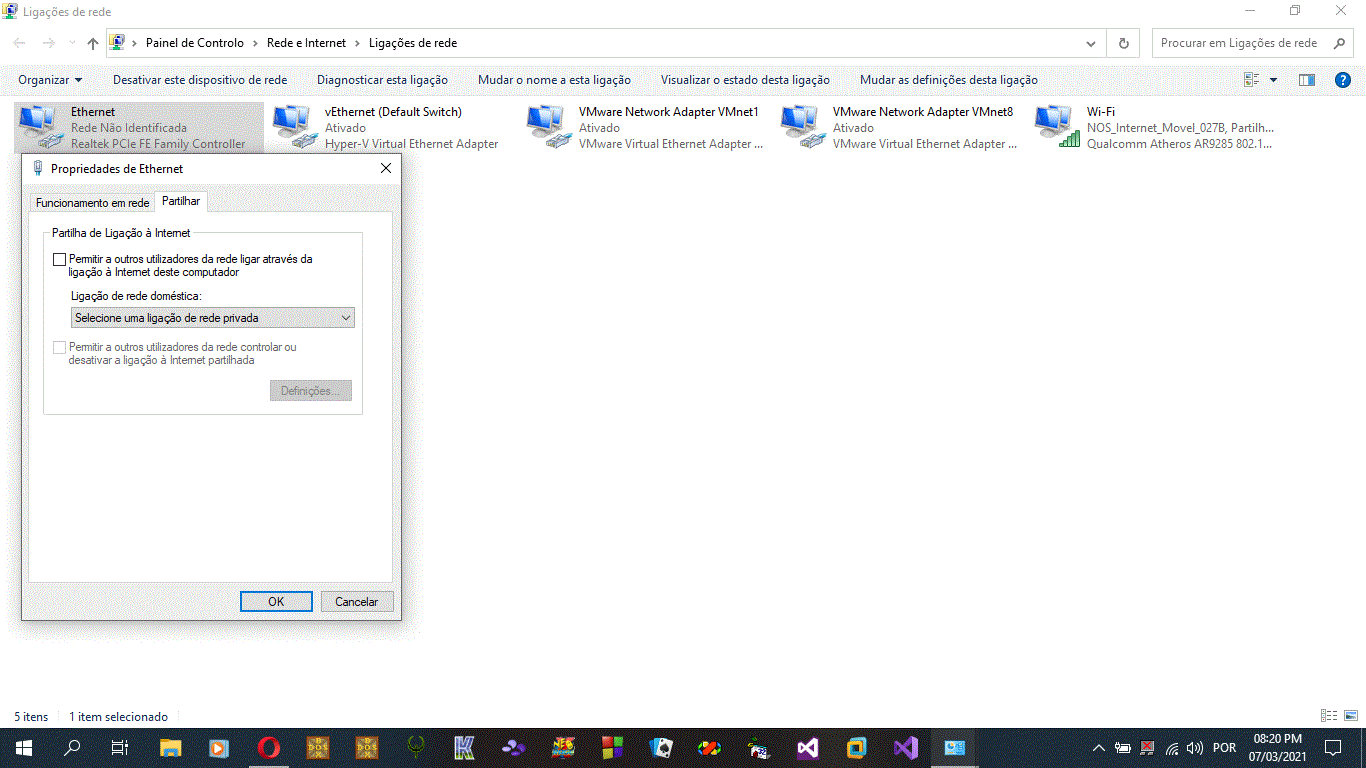This screenshot has width=1366, height=768.
Task: Open the help question mark icon
Action: pyautogui.click(x=1343, y=80)
